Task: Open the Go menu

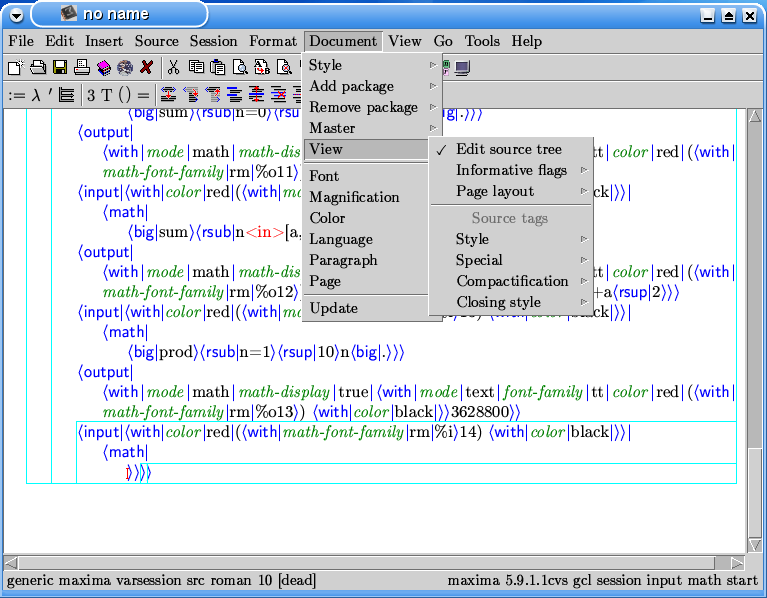Action: click(x=443, y=41)
